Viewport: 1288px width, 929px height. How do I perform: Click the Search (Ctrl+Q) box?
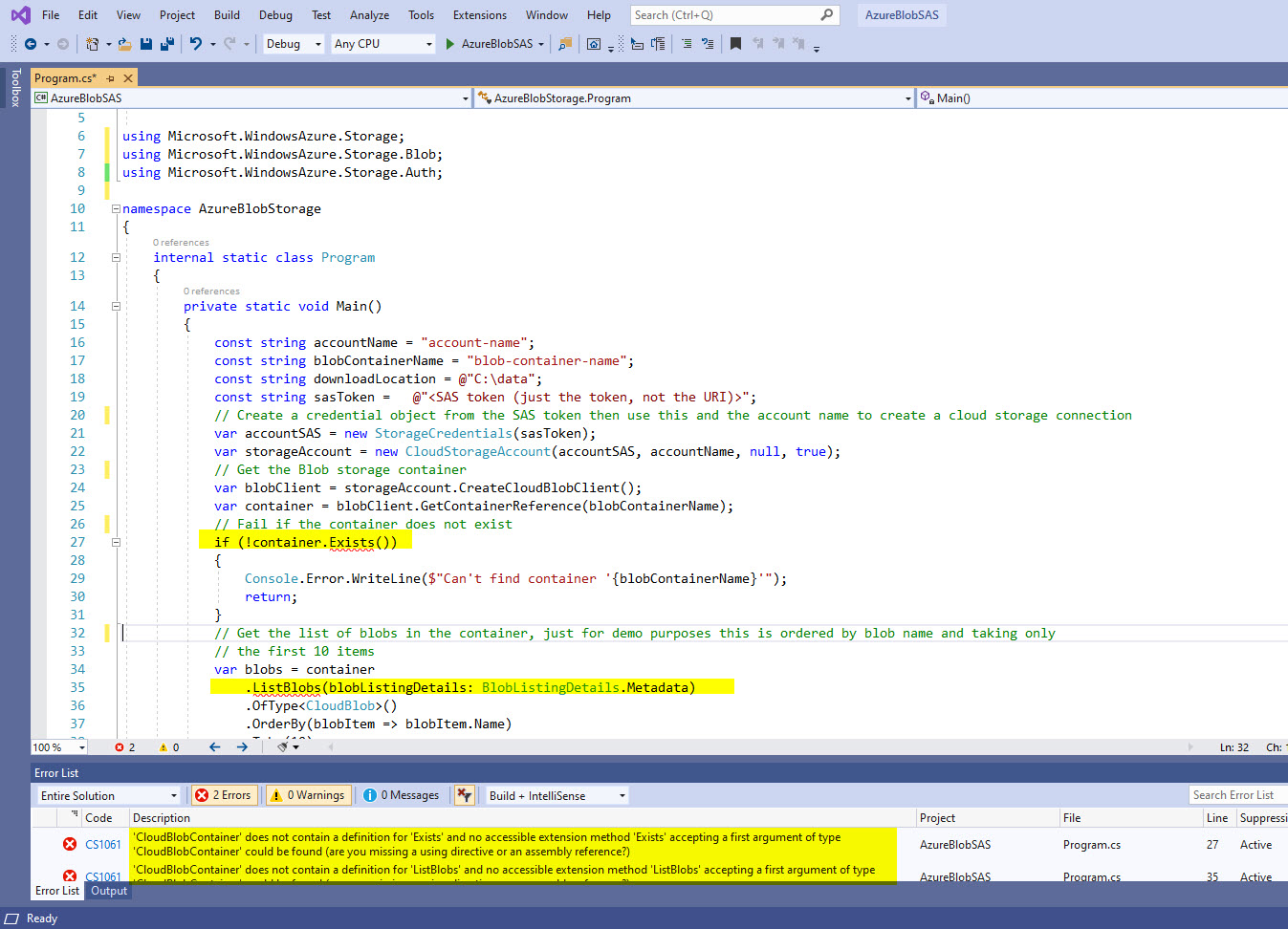click(734, 15)
